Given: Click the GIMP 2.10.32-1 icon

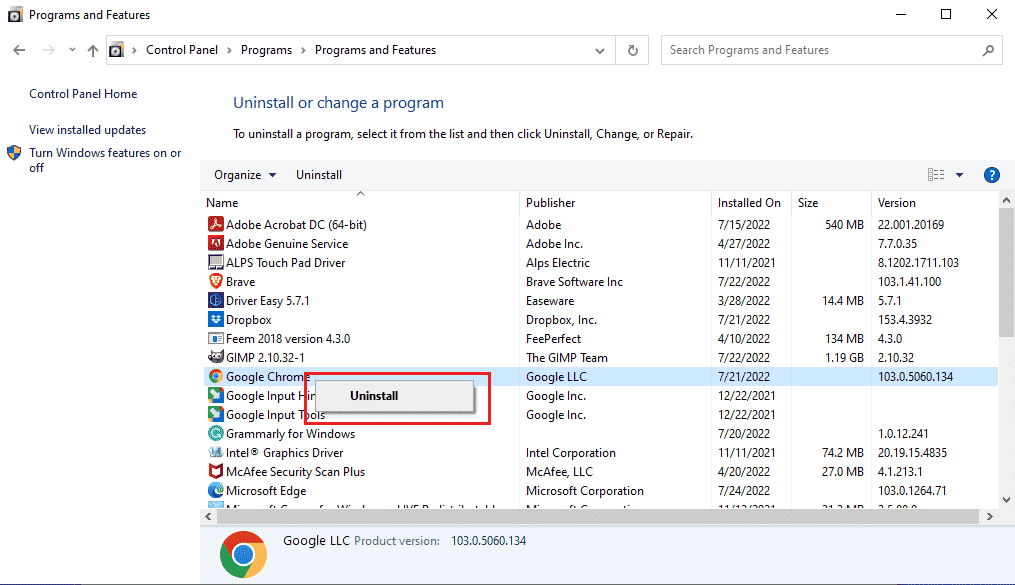Looking at the screenshot, I should tap(215, 358).
